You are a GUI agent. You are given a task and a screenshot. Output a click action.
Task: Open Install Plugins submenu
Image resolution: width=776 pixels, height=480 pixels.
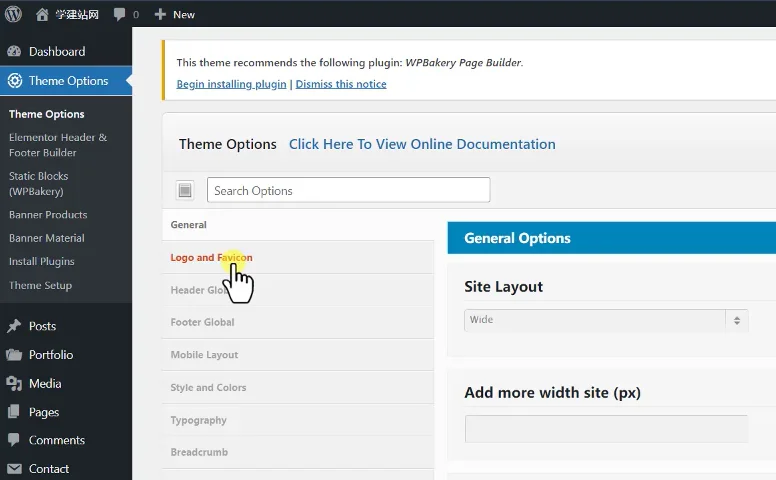tap(42, 261)
